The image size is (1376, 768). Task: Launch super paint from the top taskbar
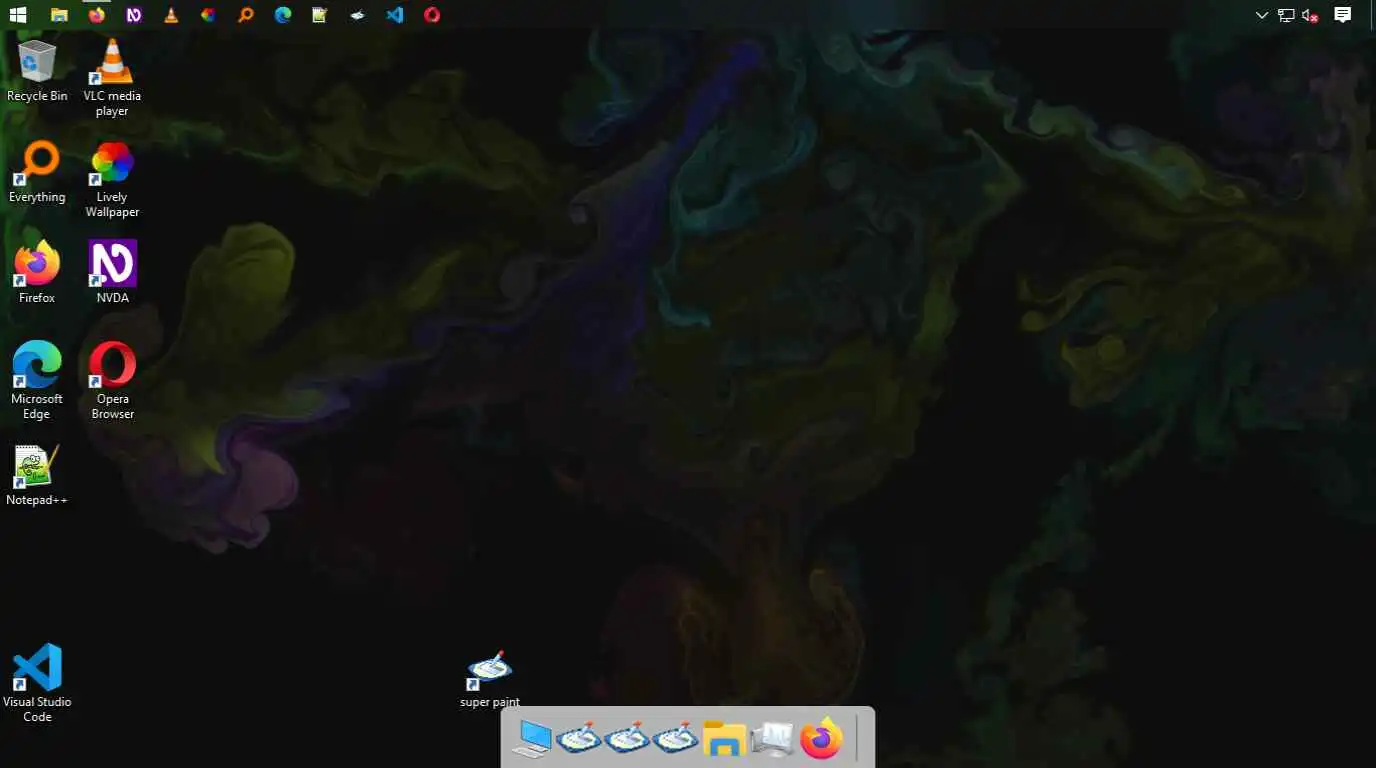point(357,15)
